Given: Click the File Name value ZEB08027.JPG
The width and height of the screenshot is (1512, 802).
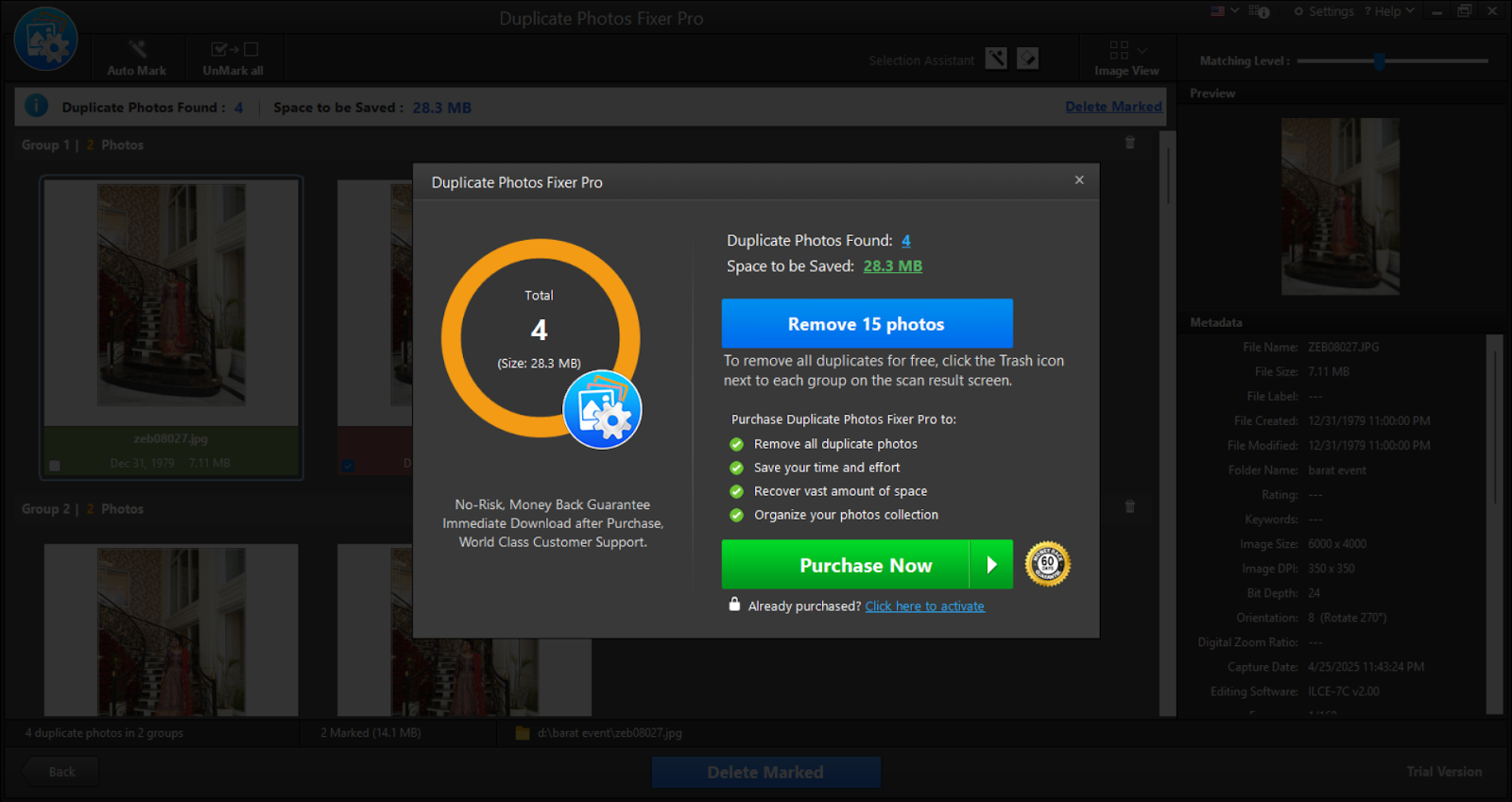Looking at the screenshot, I should tap(1343, 348).
